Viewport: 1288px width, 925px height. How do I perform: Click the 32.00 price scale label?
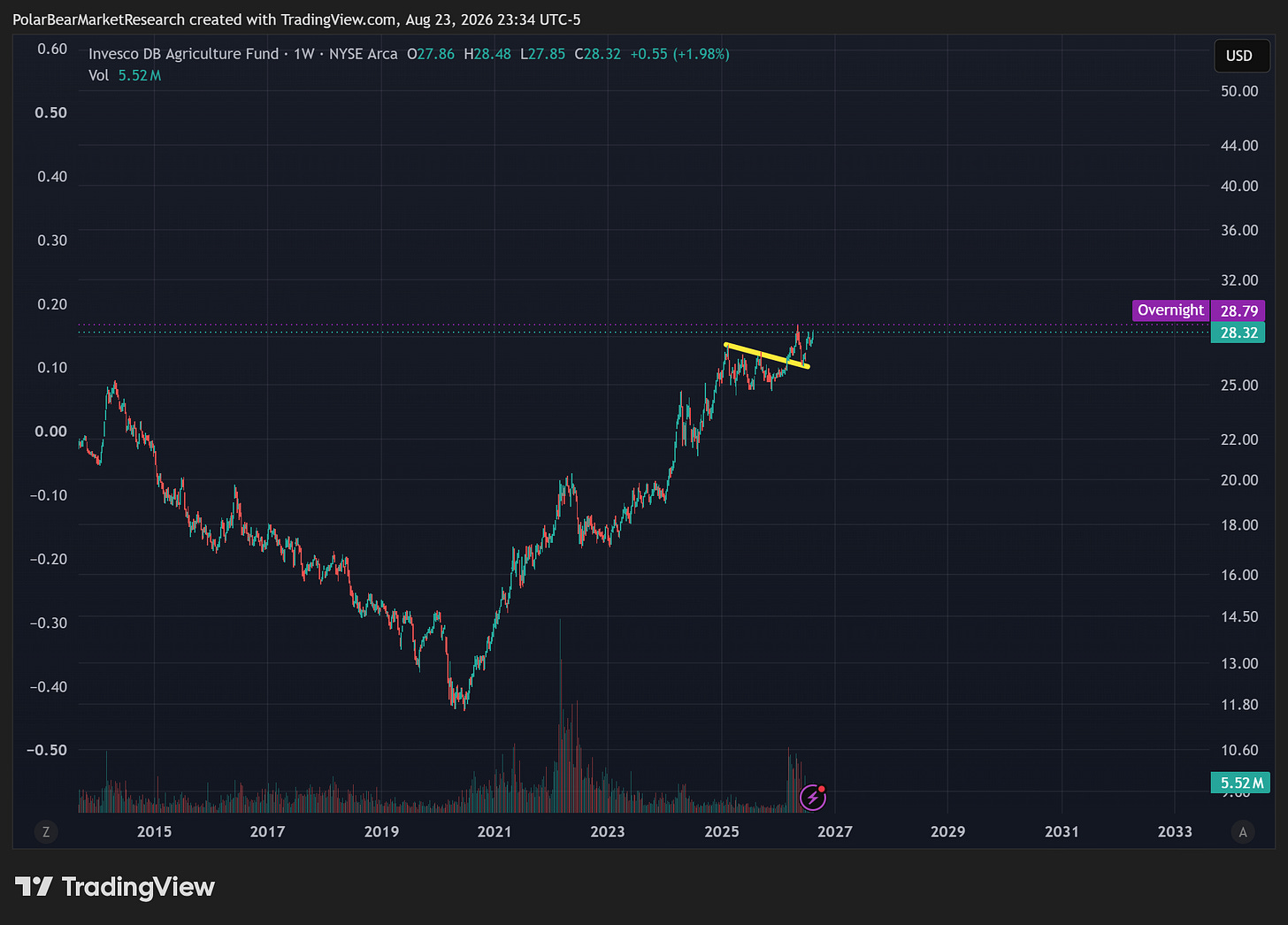1239,280
